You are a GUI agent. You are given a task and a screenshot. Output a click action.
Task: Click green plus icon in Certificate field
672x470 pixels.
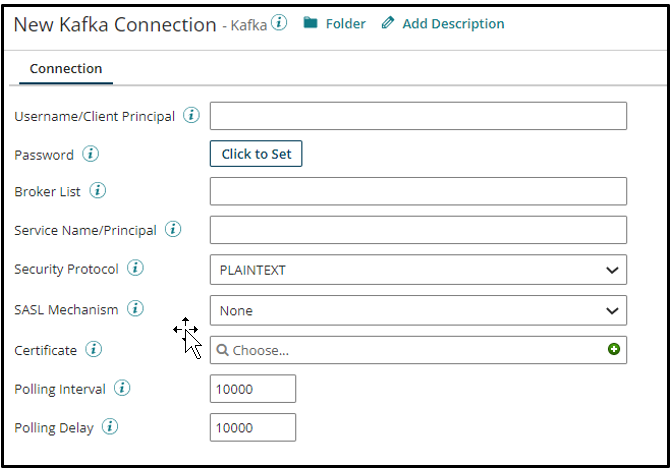coord(614,349)
